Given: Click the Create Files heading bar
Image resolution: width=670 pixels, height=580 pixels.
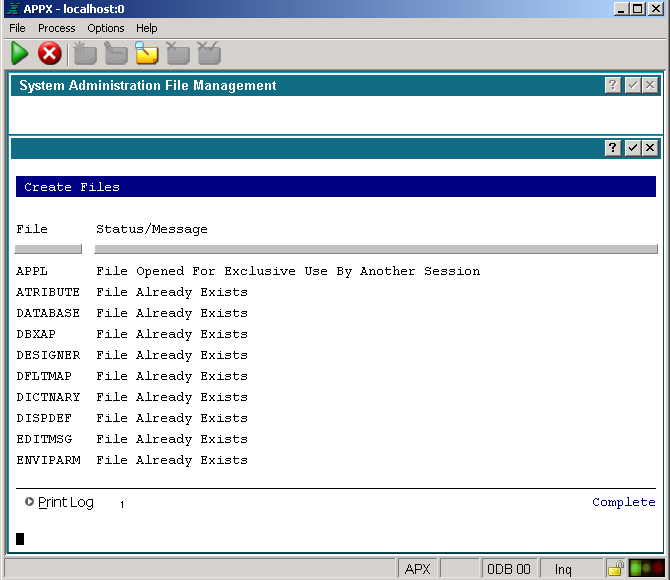Looking at the screenshot, I should coord(335,187).
